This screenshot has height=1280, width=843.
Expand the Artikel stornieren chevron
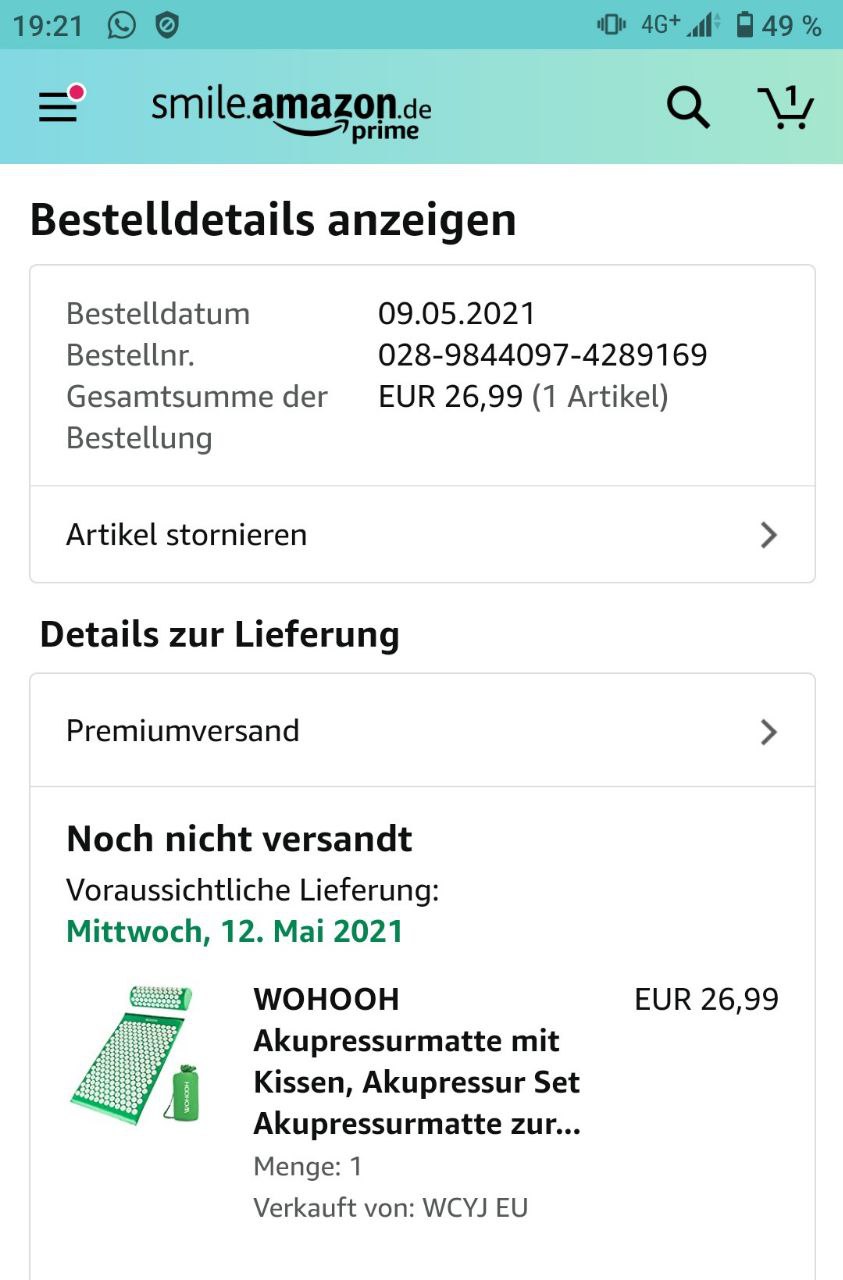768,535
